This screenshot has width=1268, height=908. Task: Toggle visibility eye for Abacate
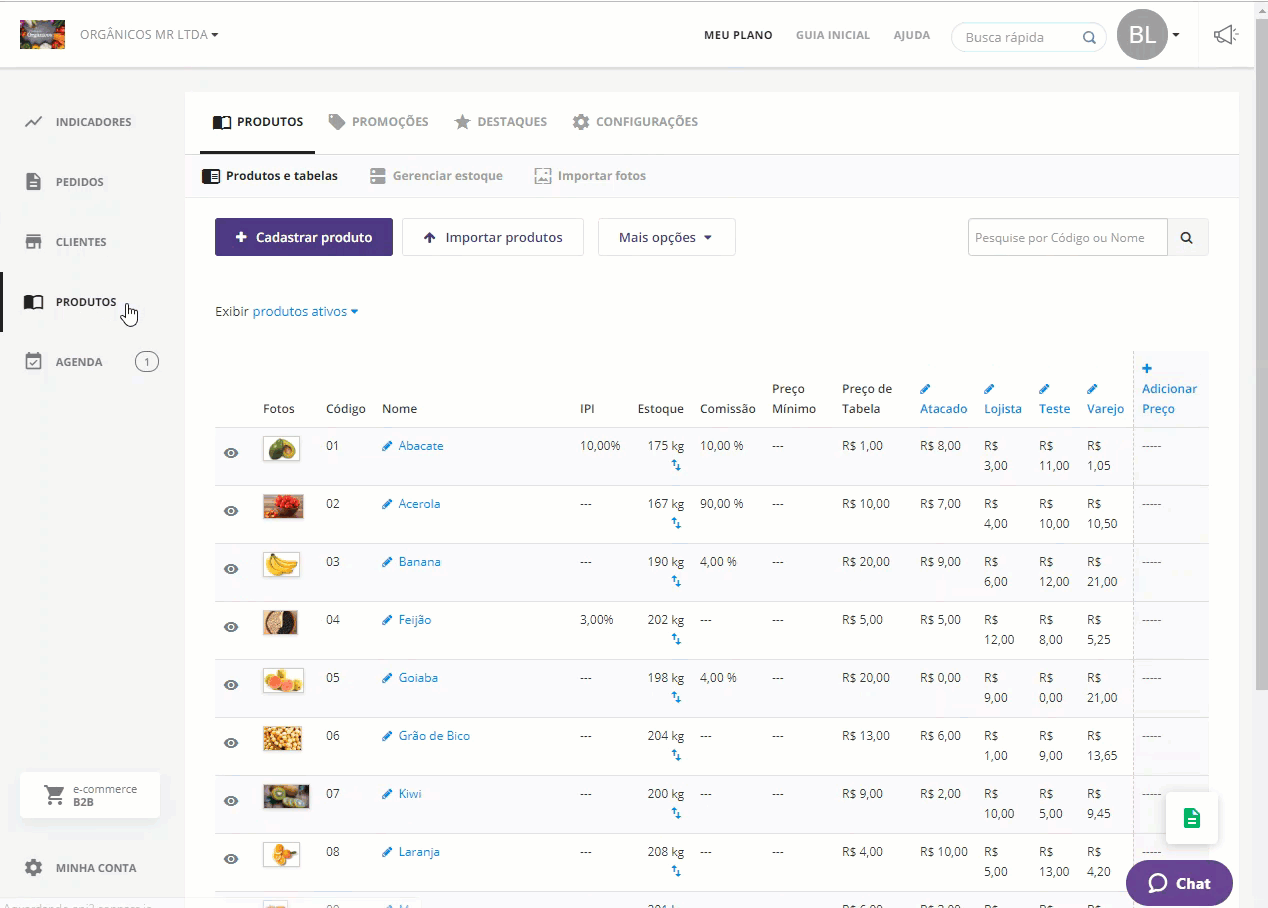(x=231, y=453)
